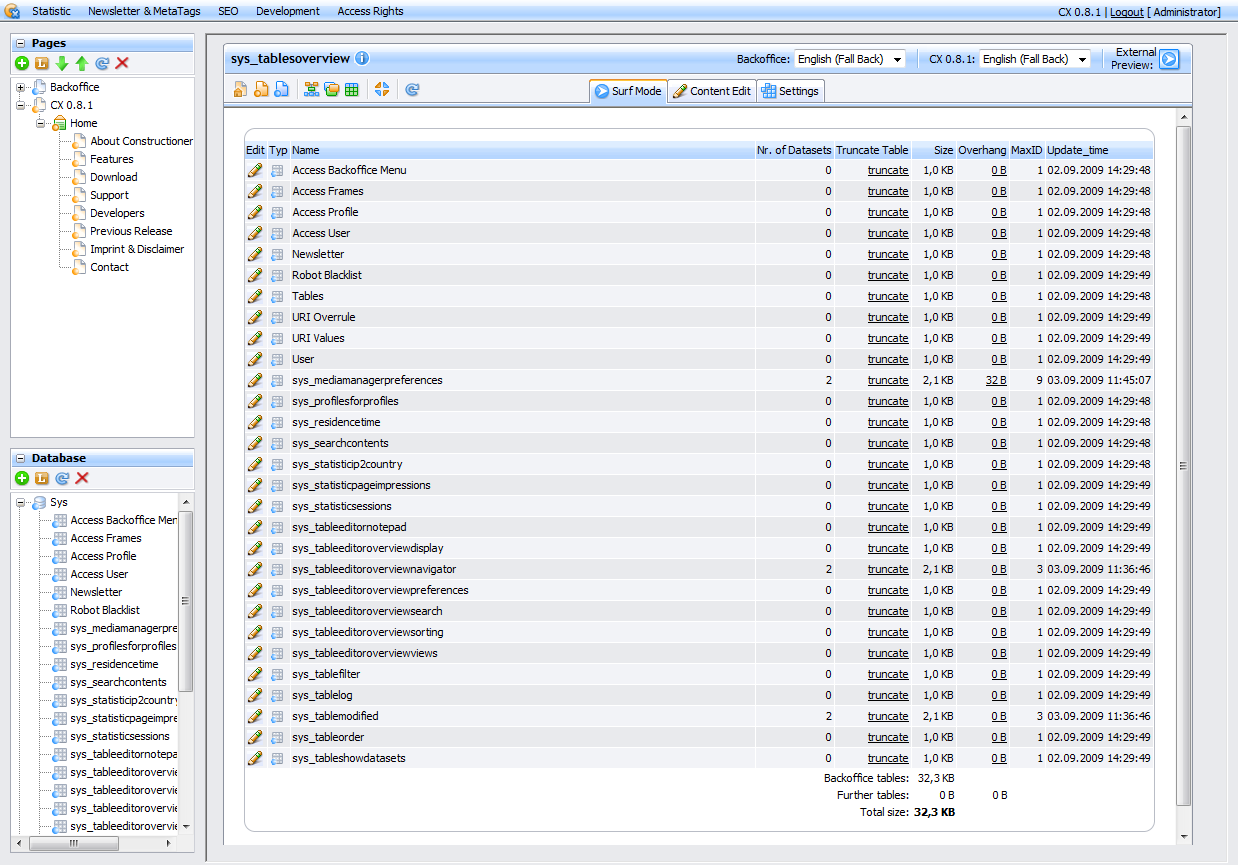The height and width of the screenshot is (865, 1238).
Task: Select sys_residencetime in Database tree
Action: 114,664
